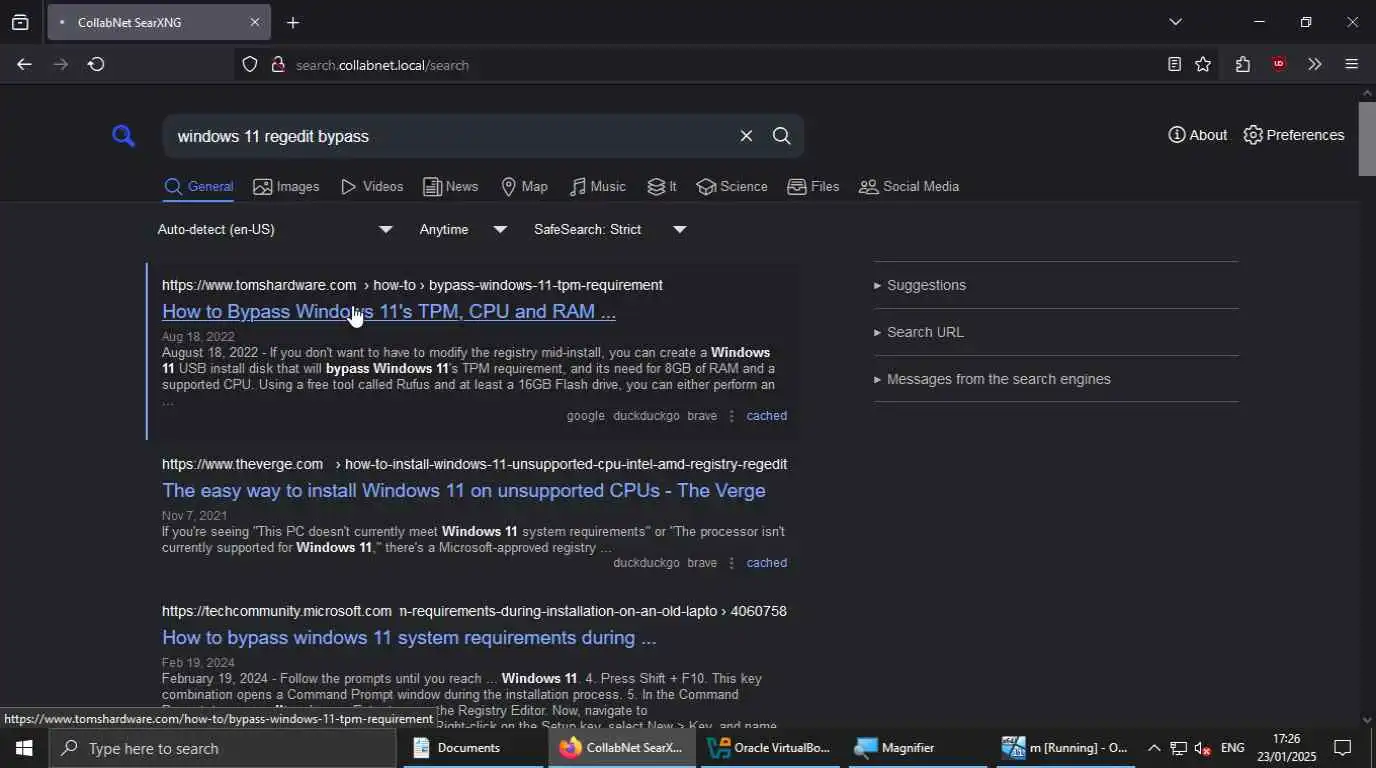Switch to the Images tab

286,187
